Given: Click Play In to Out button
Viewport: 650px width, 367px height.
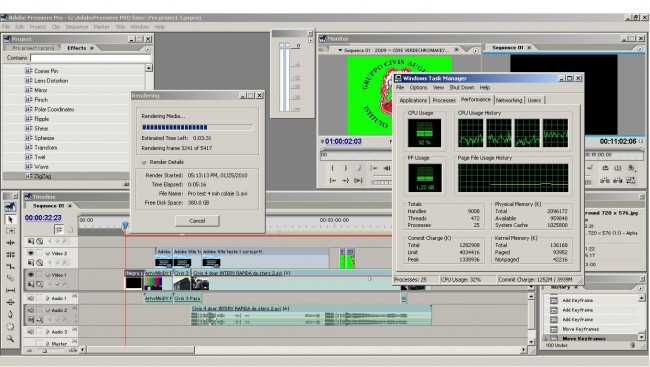Looking at the screenshot, I should pyautogui.click(x=359, y=180).
